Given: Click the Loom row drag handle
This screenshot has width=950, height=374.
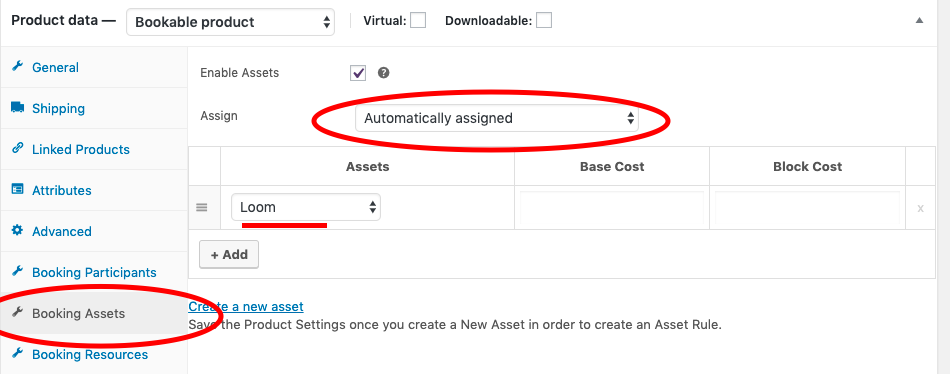Looking at the screenshot, I should tap(202, 207).
